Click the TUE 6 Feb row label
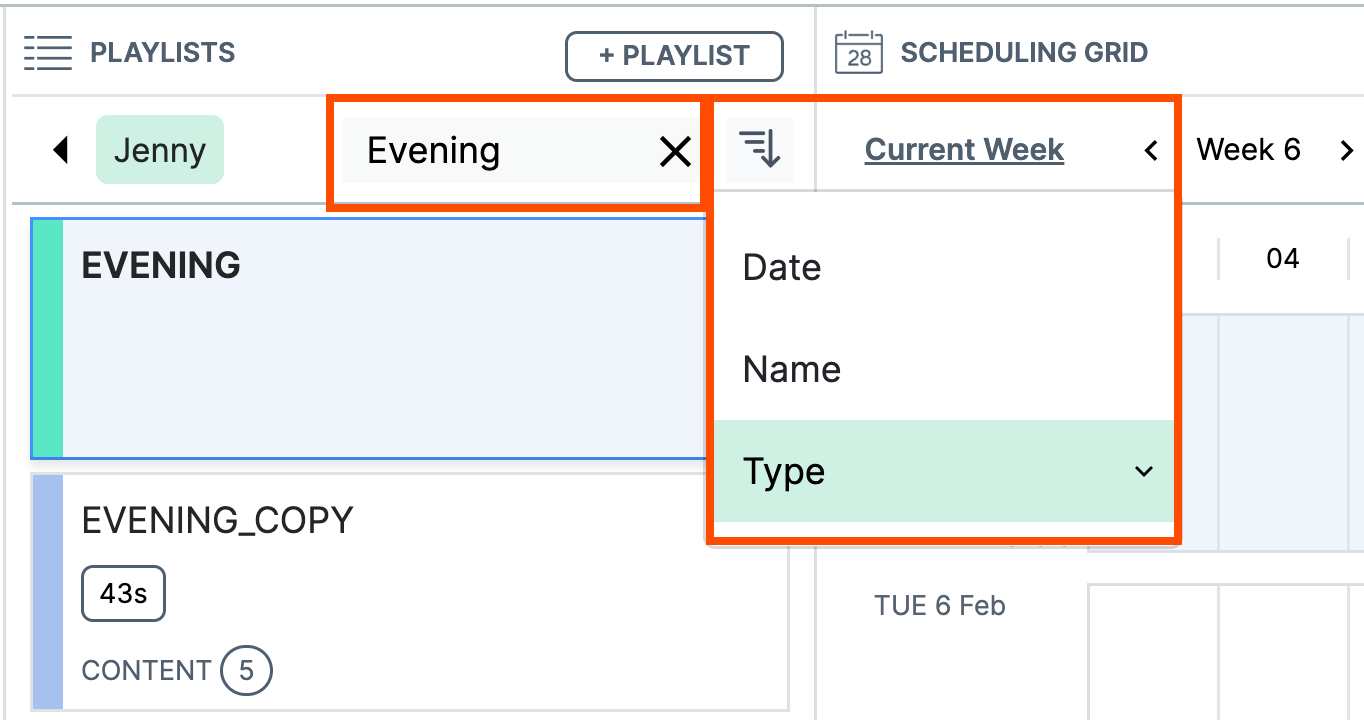Screen dimensions: 1364x720 939,605
